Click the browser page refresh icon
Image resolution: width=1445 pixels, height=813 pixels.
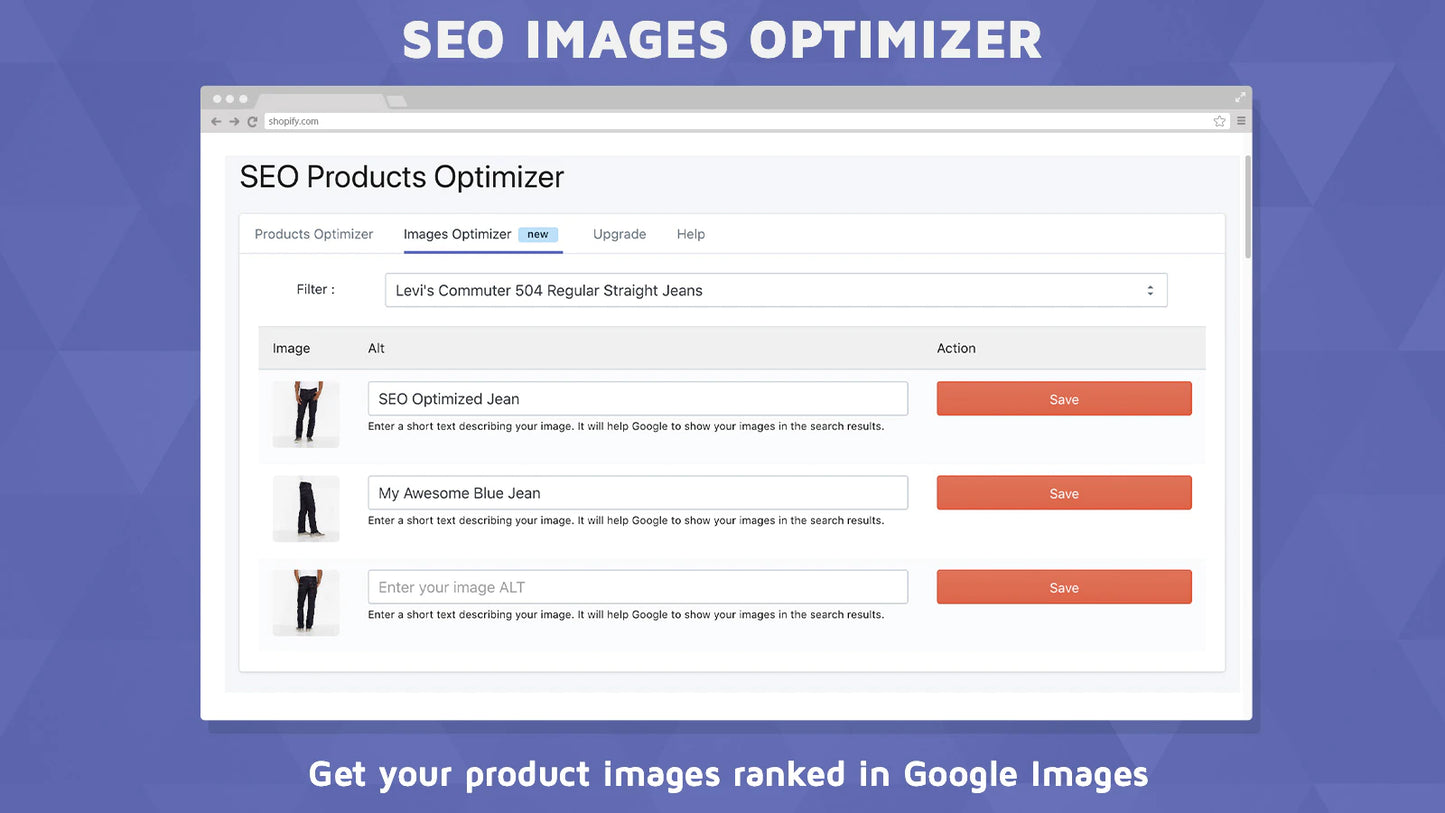tap(252, 120)
